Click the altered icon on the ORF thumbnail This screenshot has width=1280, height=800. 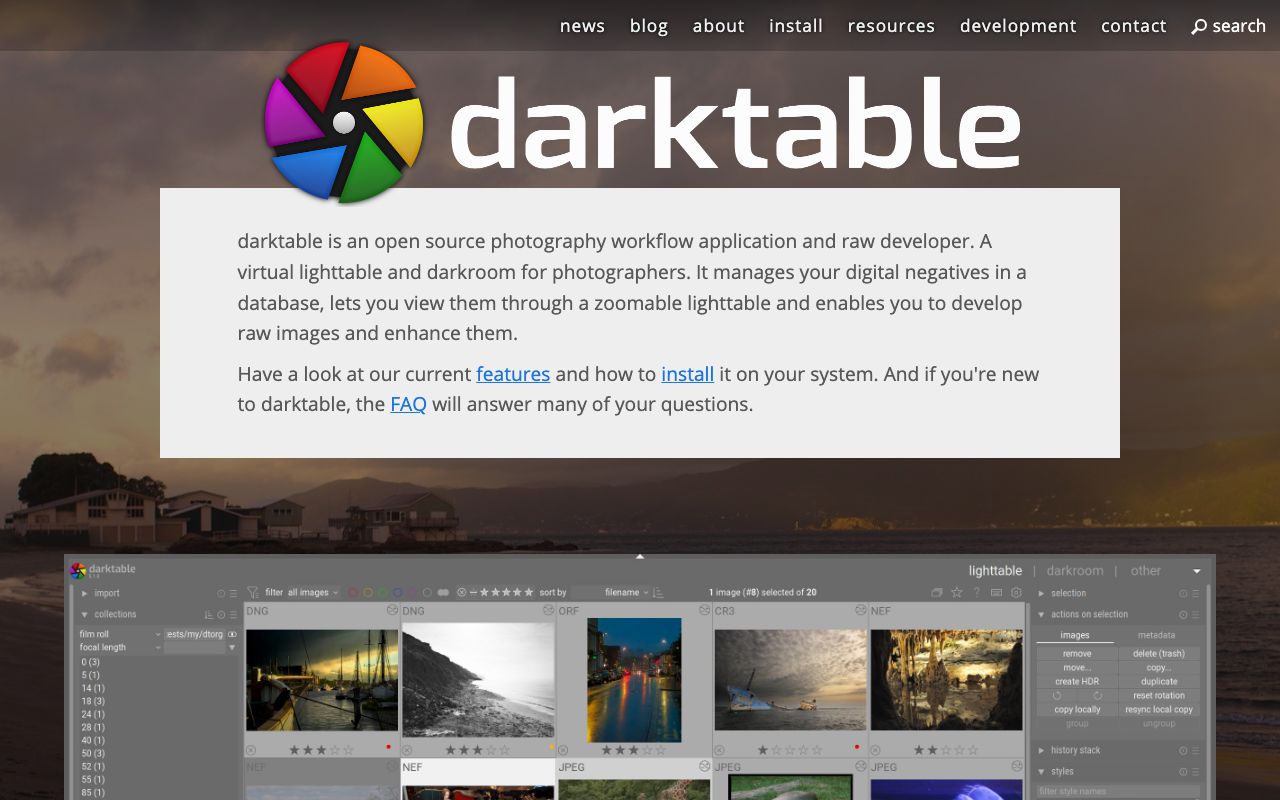coord(705,610)
